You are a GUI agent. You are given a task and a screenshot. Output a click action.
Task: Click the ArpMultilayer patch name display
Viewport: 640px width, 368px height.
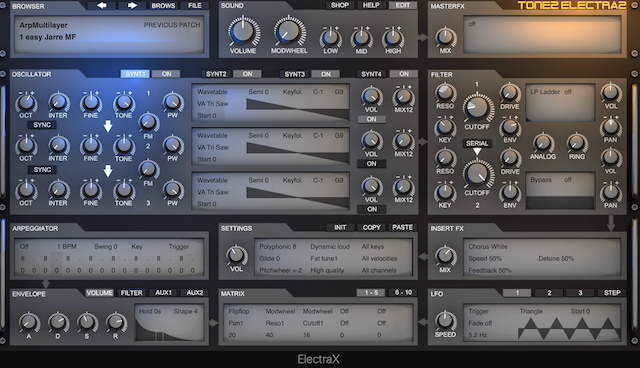[44, 25]
